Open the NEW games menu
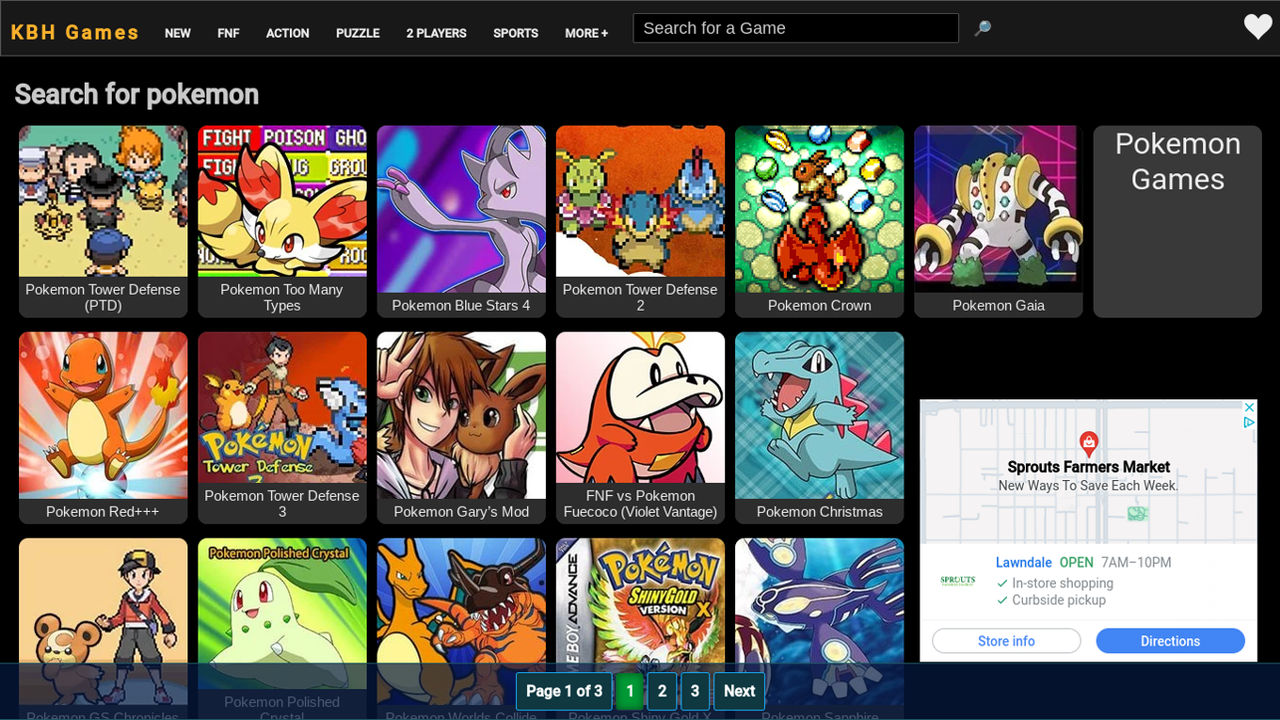 178,33
